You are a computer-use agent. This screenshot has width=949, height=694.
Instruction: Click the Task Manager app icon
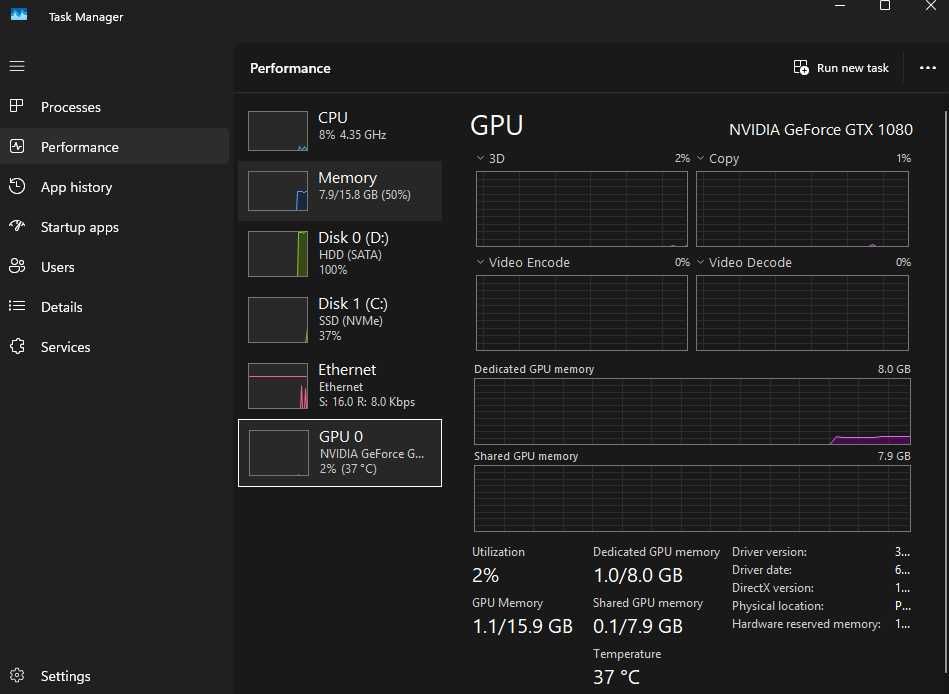[x=19, y=15]
